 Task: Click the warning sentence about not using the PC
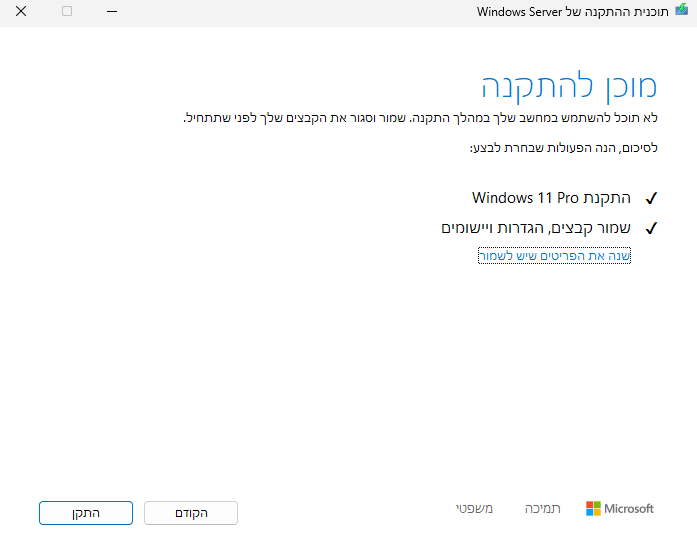420,118
